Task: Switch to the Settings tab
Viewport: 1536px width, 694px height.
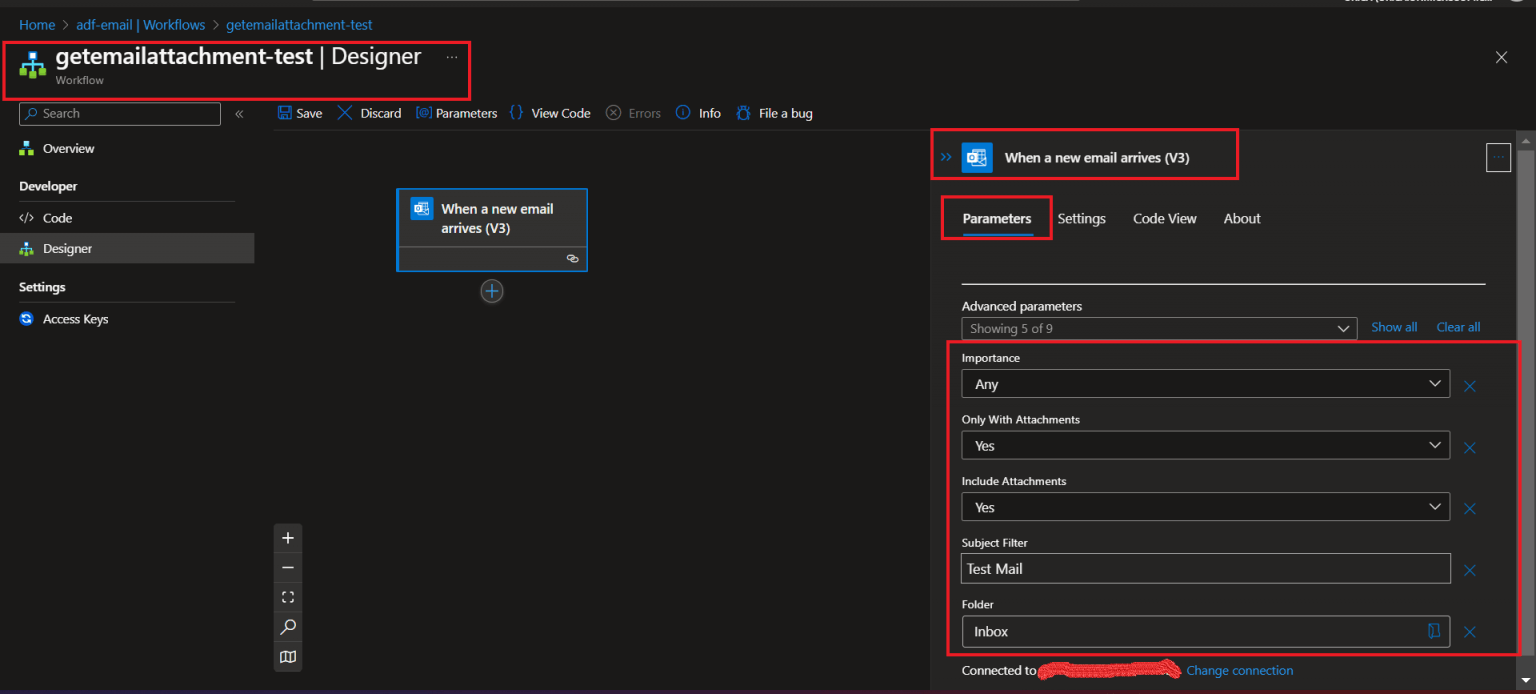Action: [1081, 218]
